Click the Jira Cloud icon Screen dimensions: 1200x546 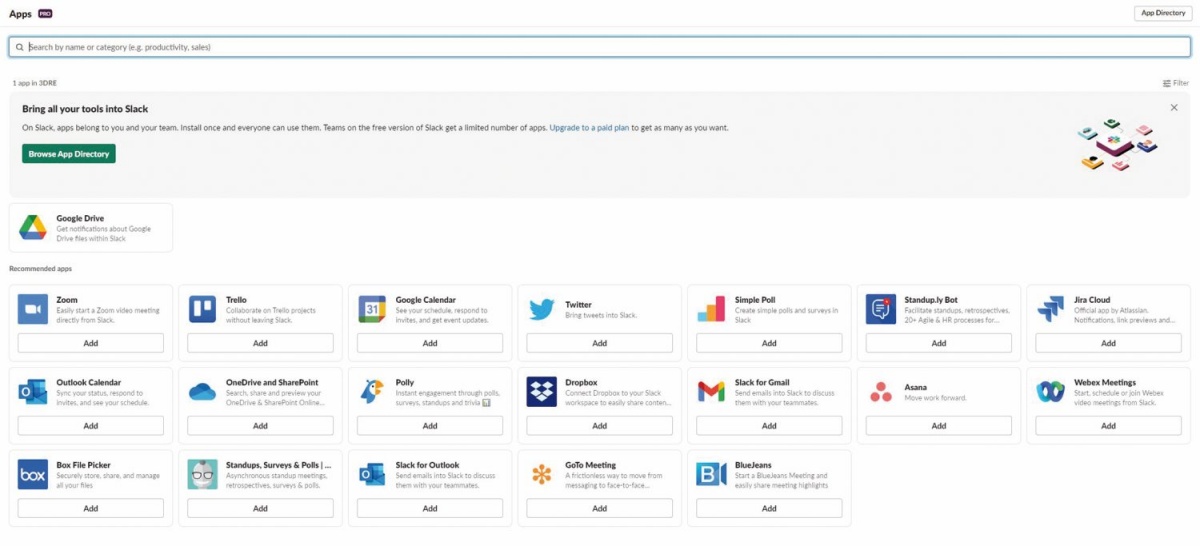click(1051, 310)
